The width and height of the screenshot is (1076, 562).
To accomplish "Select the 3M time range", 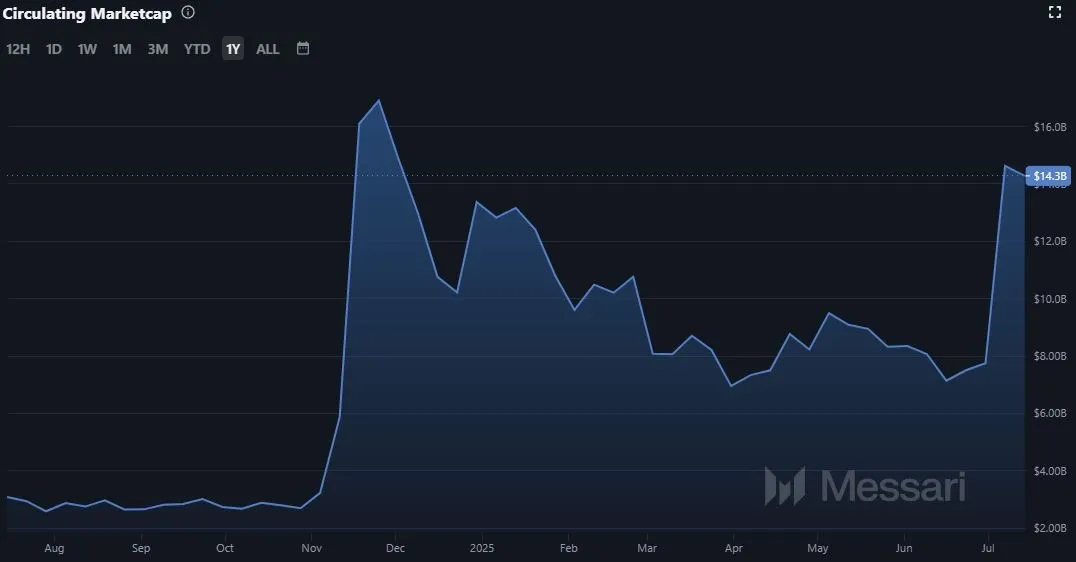I will [158, 49].
